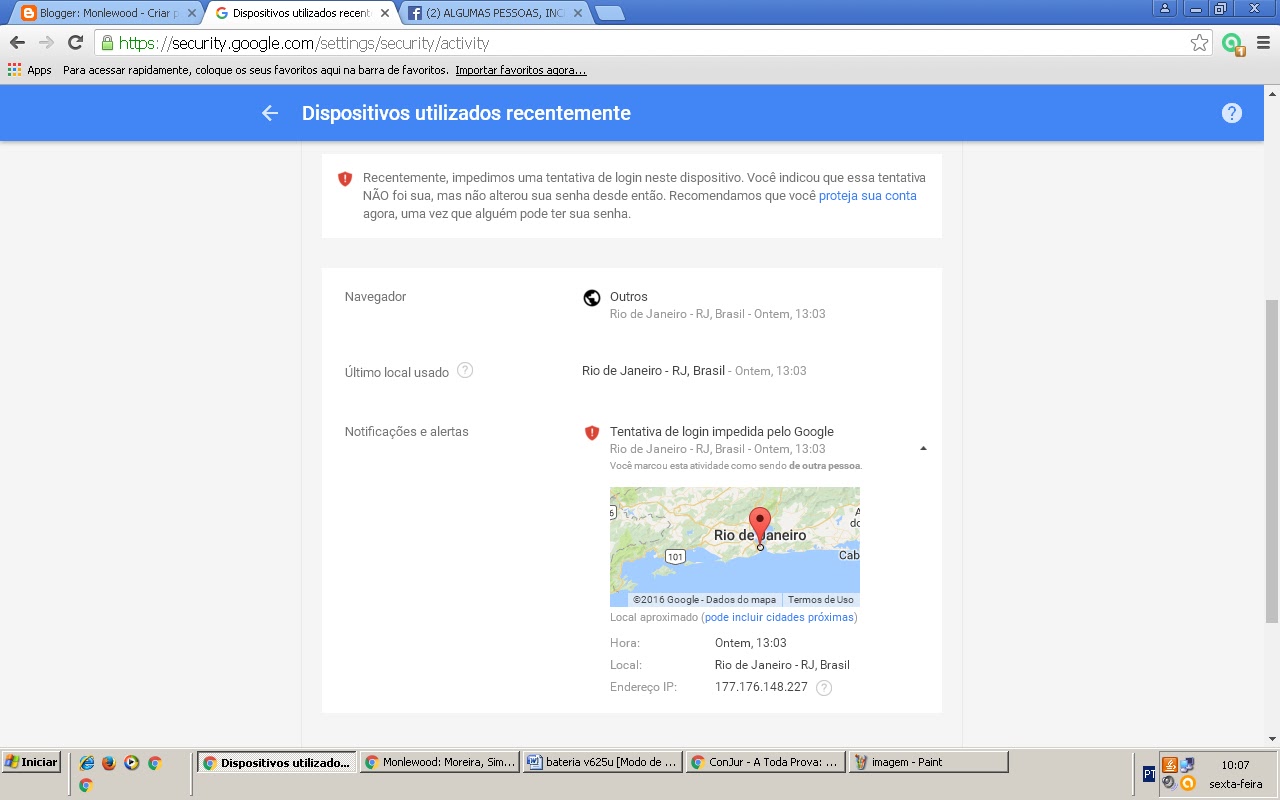Click the orange tray icon next to the clock
The image size is (1280, 800).
pyautogui.click(x=1187, y=783)
